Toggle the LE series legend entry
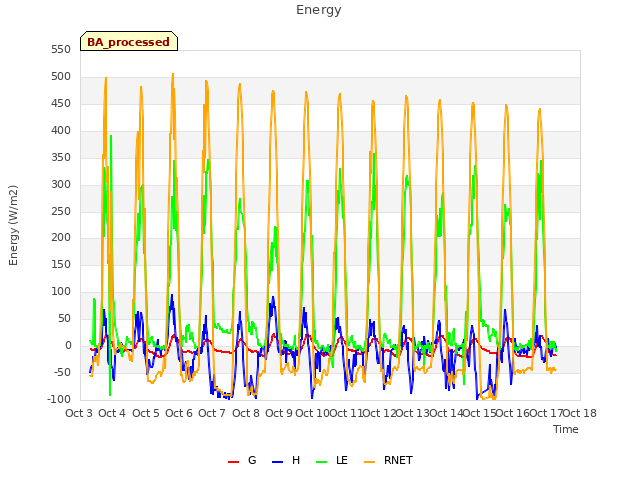This screenshot has height=480, width=640. point(332,460)
